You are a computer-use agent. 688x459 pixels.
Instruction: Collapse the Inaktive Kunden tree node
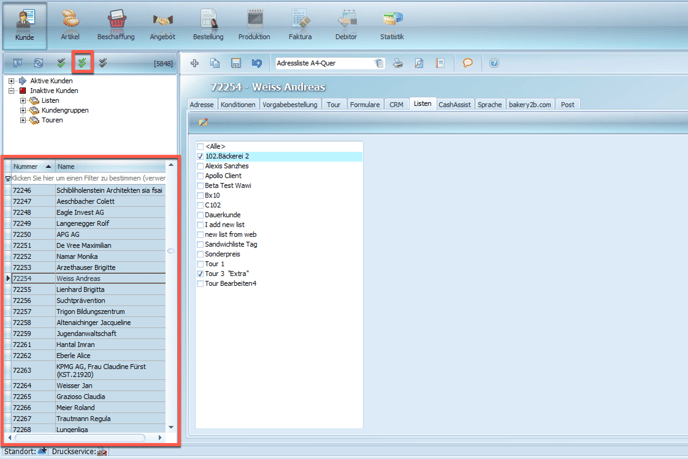click(x=11, y=91)
